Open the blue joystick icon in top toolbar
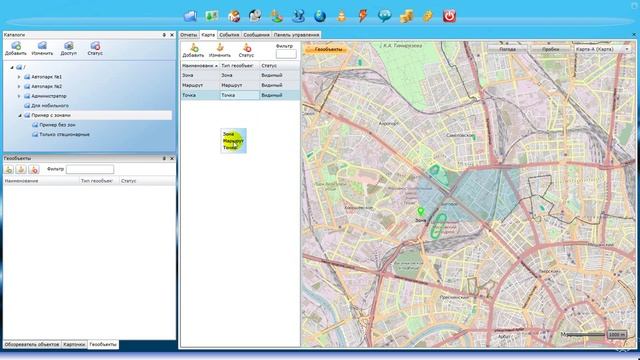This screenshot has height=360, width=640. click(298, 16)
